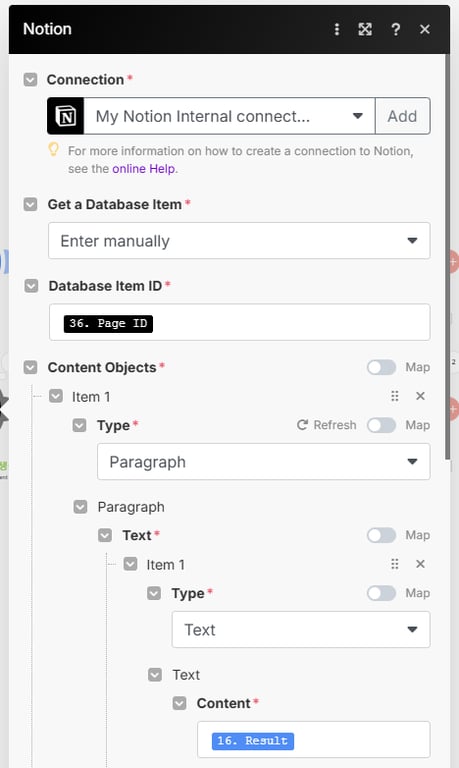Remove nested Text Item 1
Viewport: 459px width, 768px height.
(x=420, y=564)
